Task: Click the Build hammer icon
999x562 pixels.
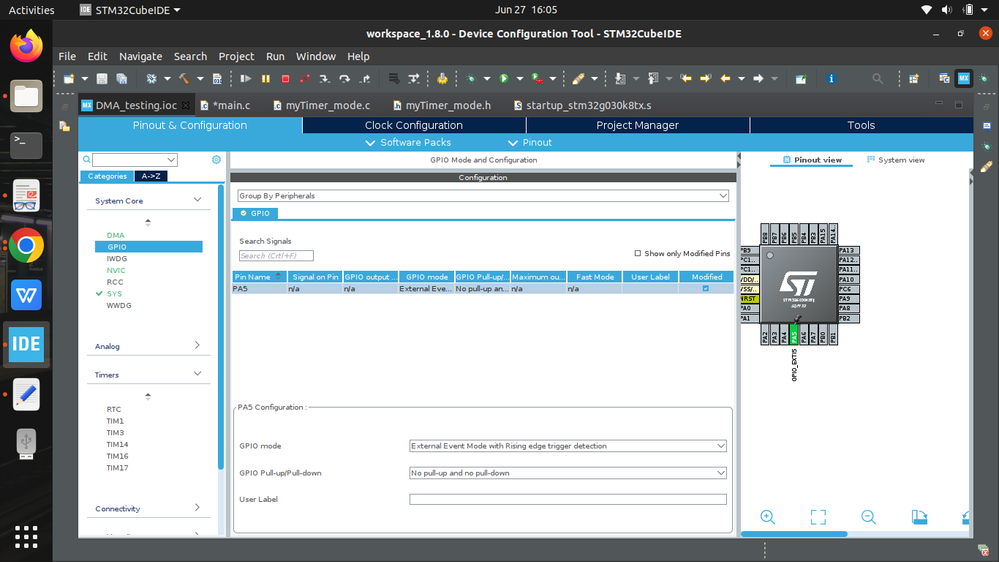Action: tap(184, 79)
